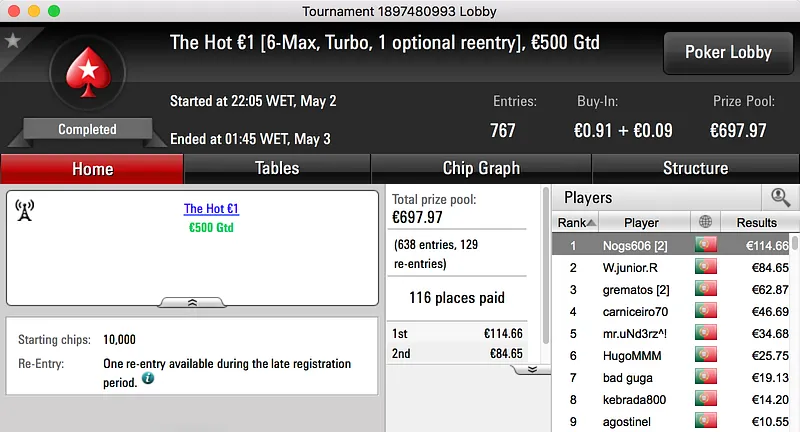Open the Chip Graph tab
This screenshot has height=432, width=800.
click(x=481, y=168)
